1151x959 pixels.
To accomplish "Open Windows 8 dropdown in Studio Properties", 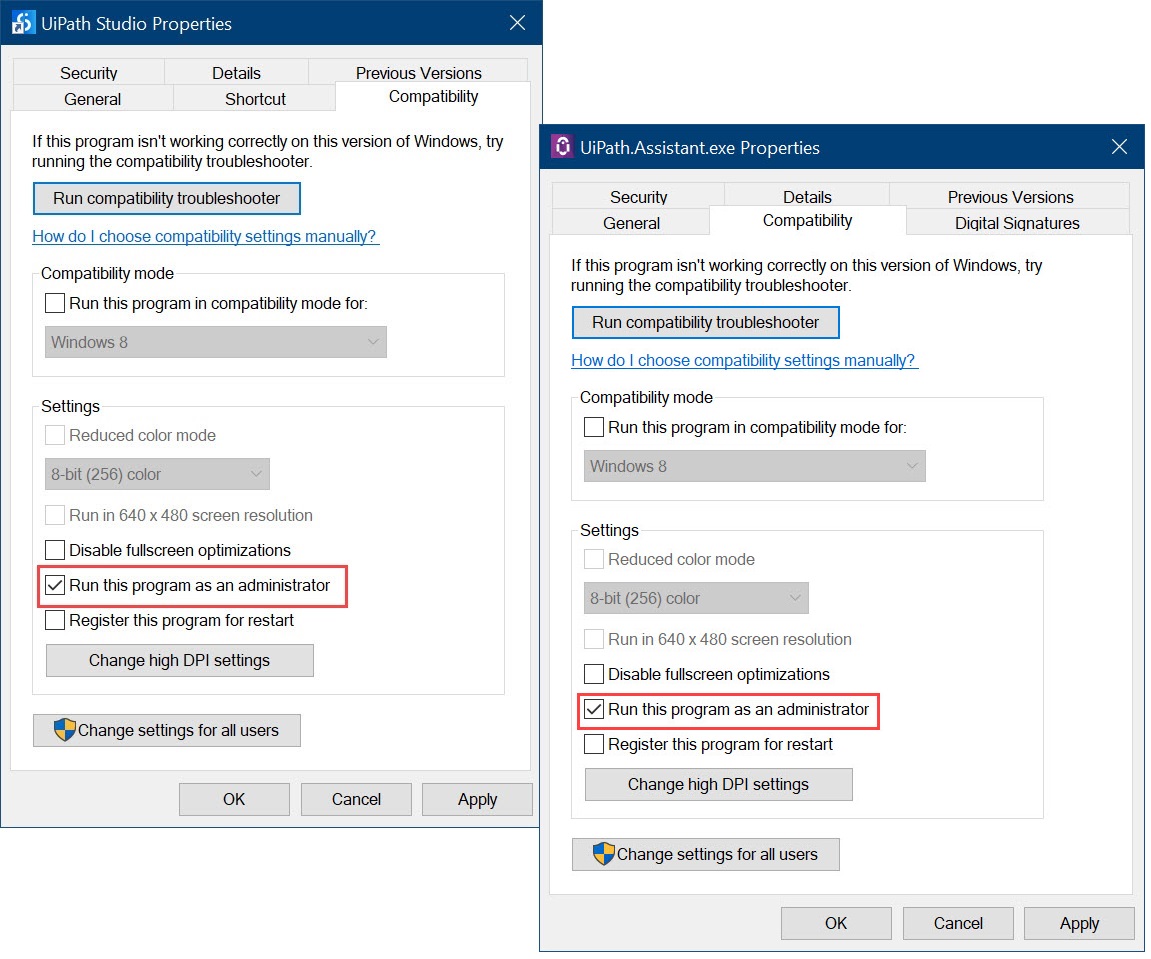I will click(216, 342).
